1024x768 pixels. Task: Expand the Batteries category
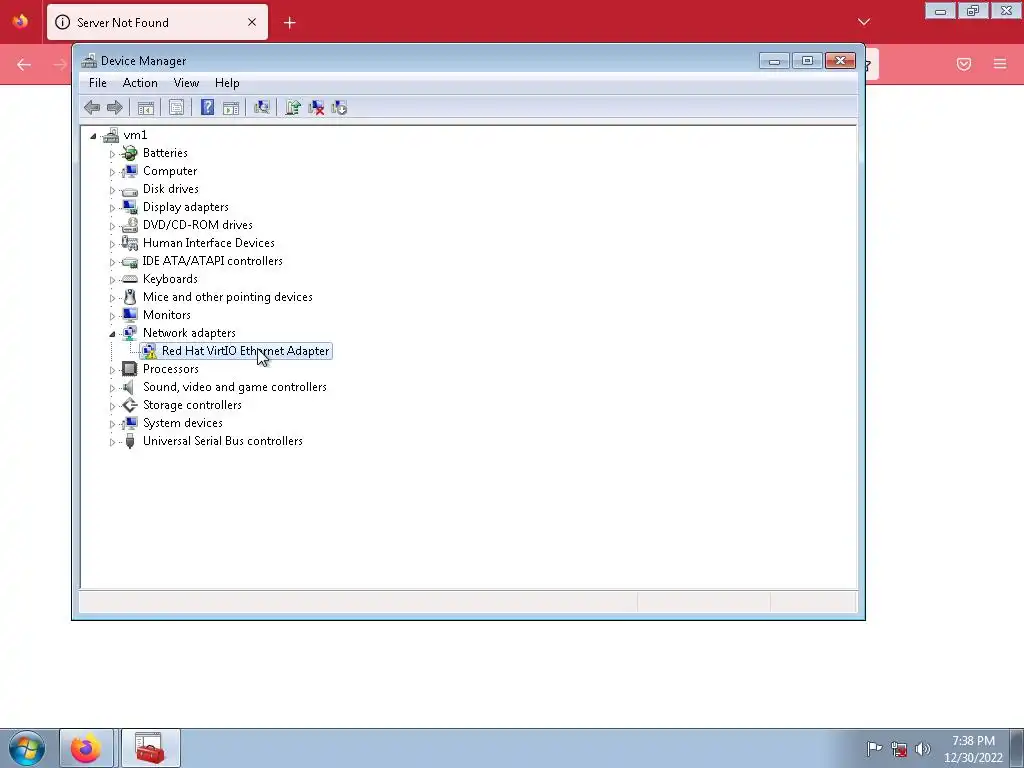(x=112, y=154)
